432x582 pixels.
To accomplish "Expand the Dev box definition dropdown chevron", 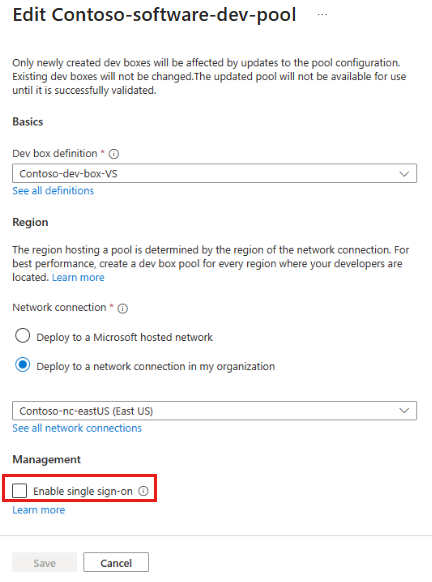I will tap(404, 174).
